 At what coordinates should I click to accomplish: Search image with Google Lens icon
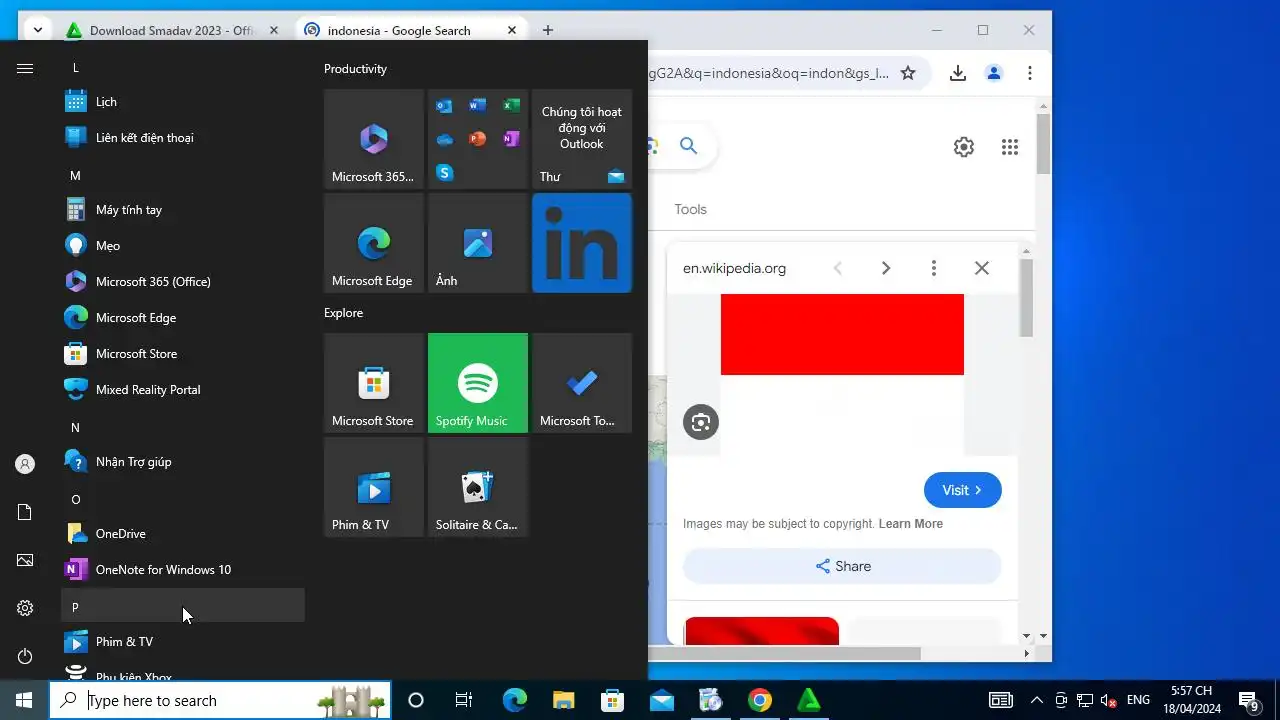pos(701,422)
